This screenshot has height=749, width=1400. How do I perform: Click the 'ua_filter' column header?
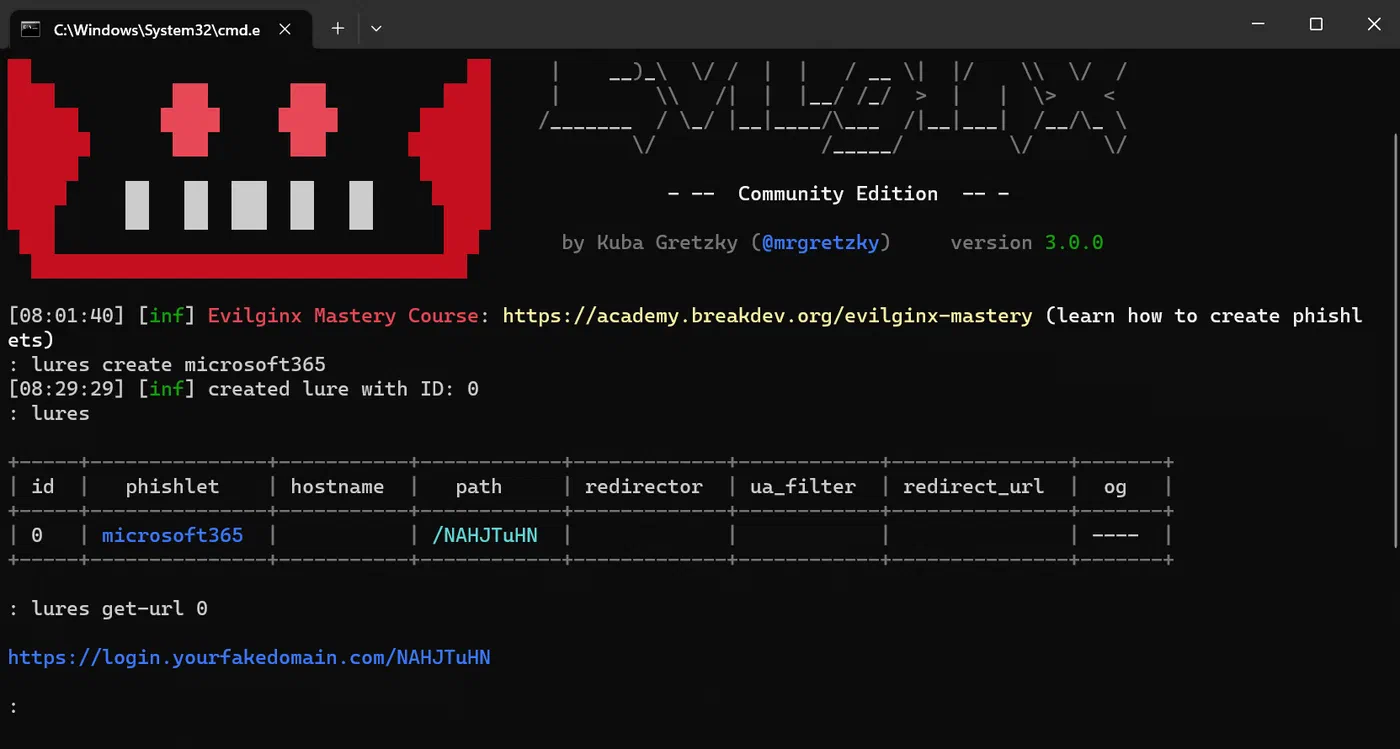click(803, 487)
